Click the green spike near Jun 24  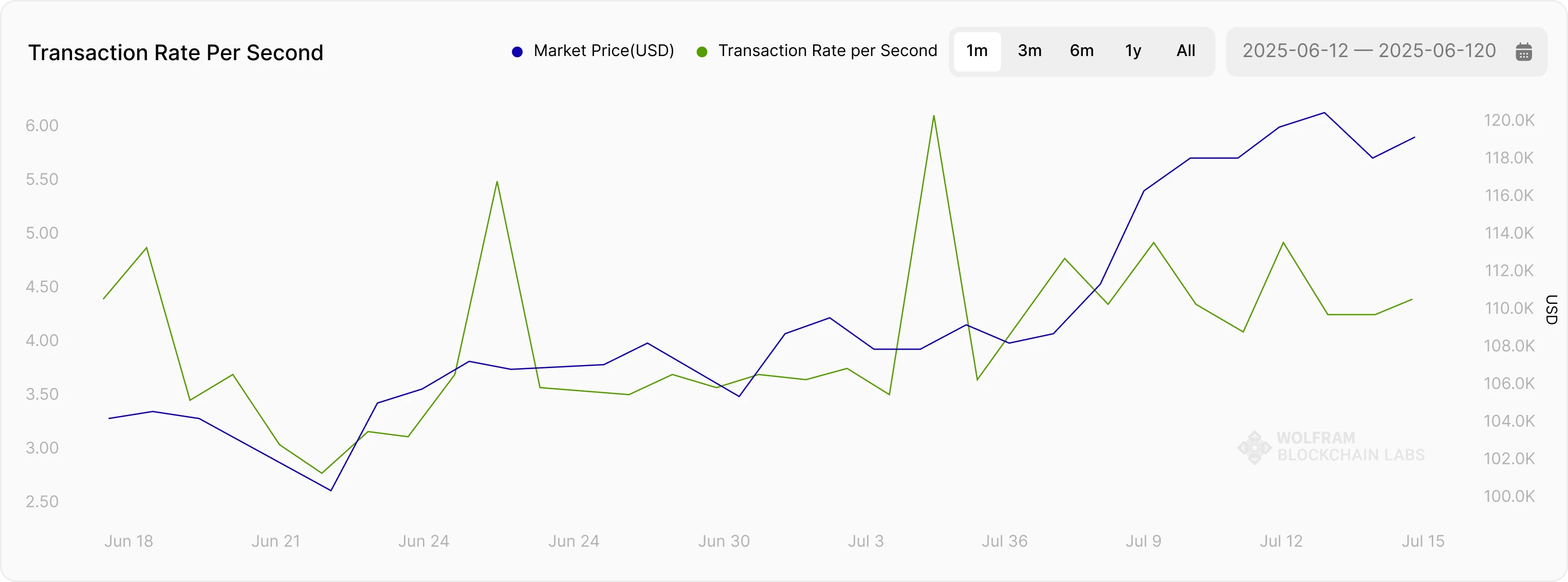coord(496,181)
